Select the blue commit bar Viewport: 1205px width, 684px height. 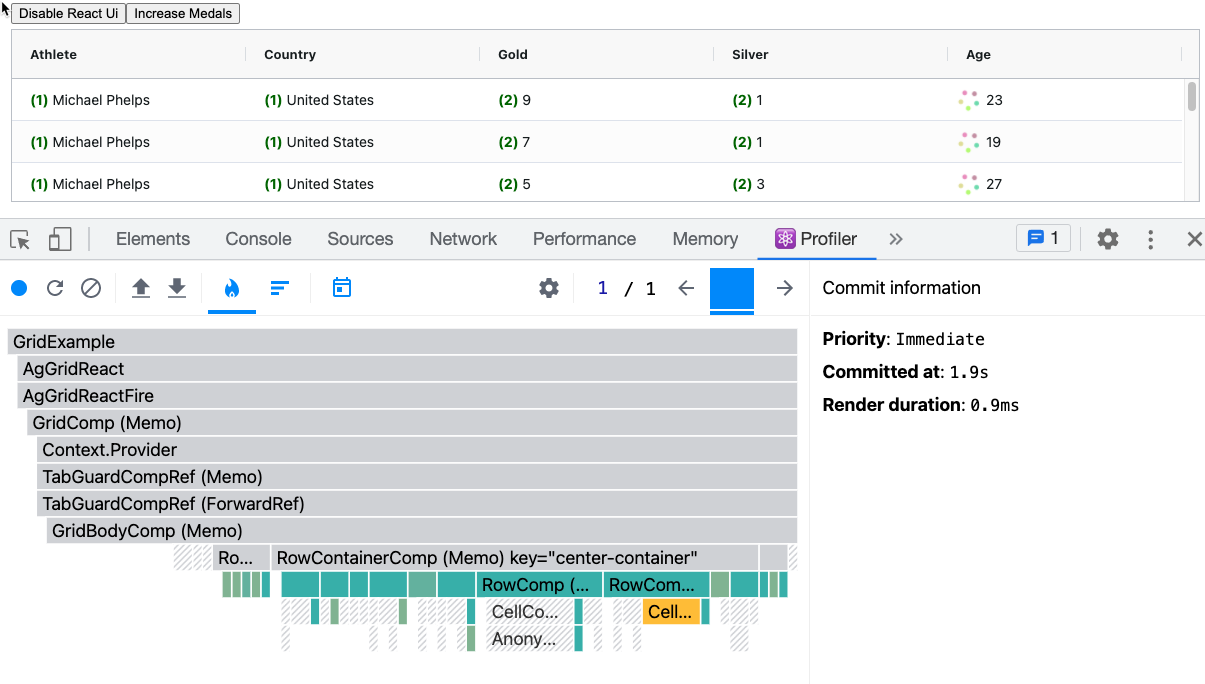click(731, 288)
